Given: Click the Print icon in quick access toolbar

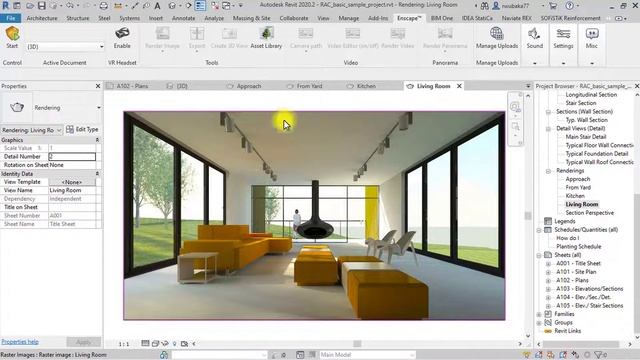Looking at the screenshot, I should (104, 6).
